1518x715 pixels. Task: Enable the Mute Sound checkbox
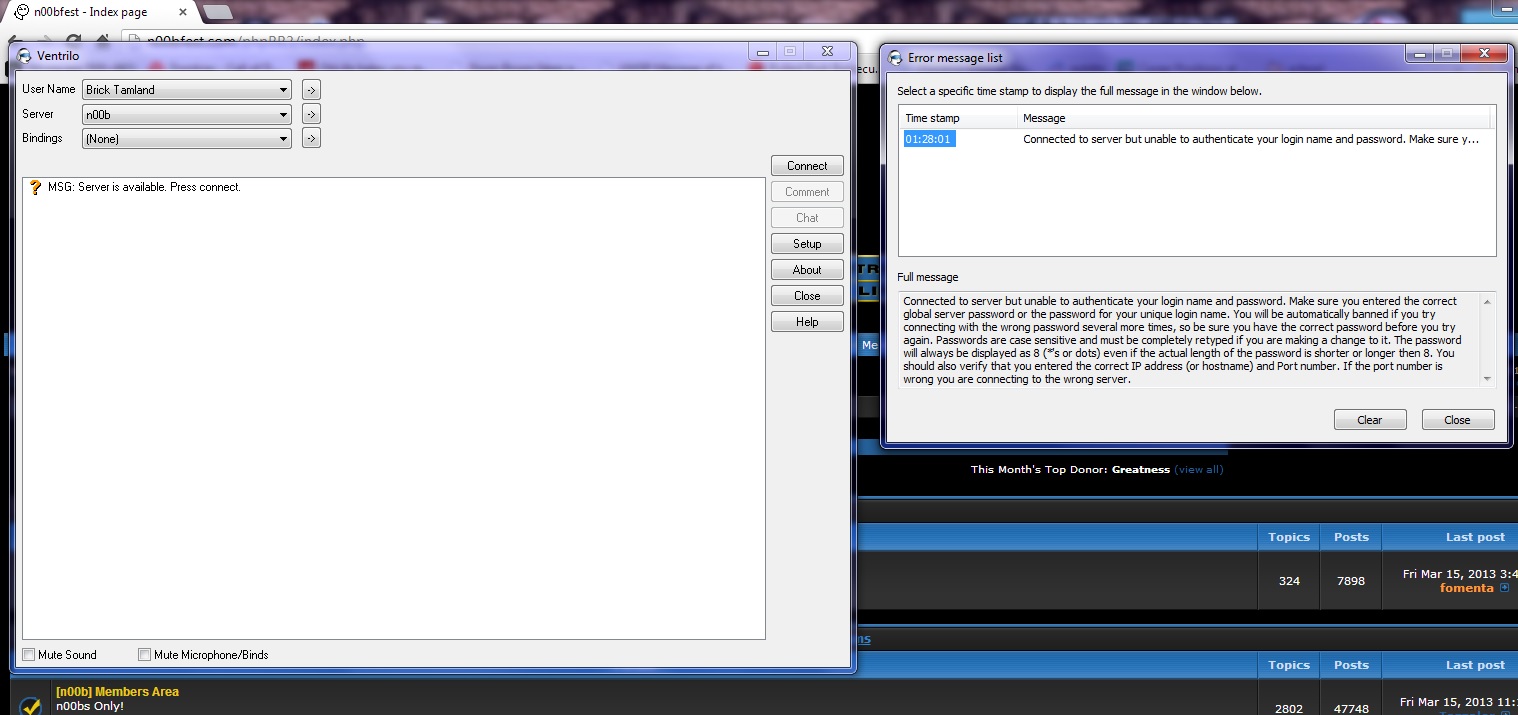coord(30,655)
